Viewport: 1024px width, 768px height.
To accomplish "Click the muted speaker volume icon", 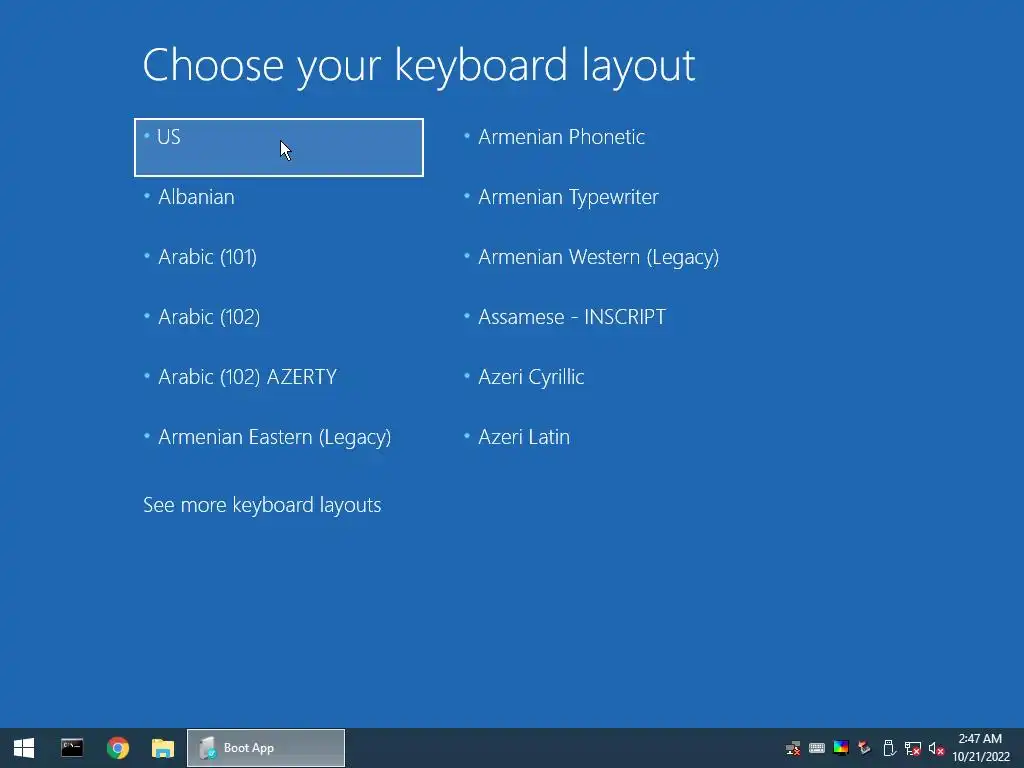I will click(936, 749).
